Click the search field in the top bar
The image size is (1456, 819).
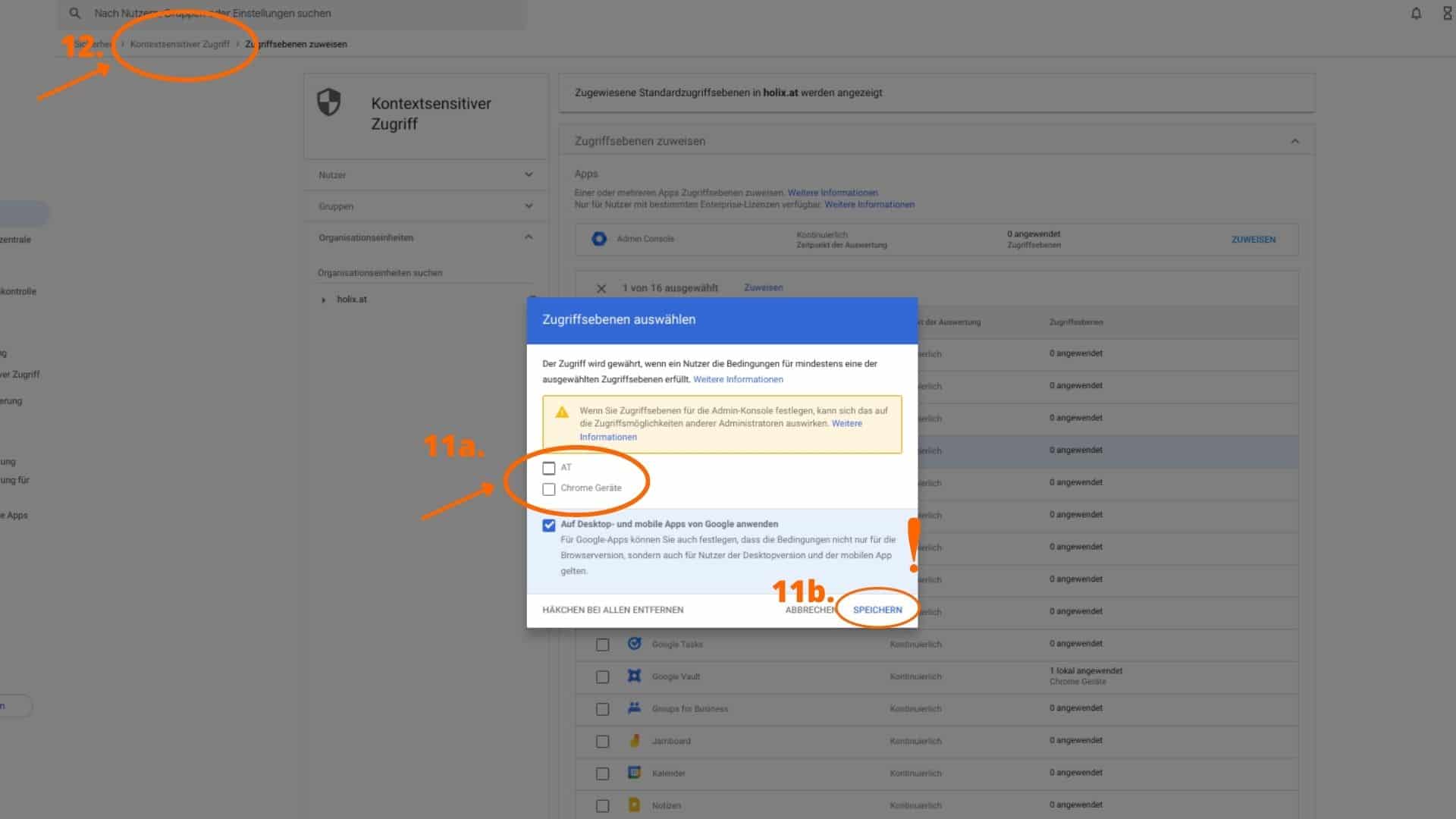click(x=303, y=14)
